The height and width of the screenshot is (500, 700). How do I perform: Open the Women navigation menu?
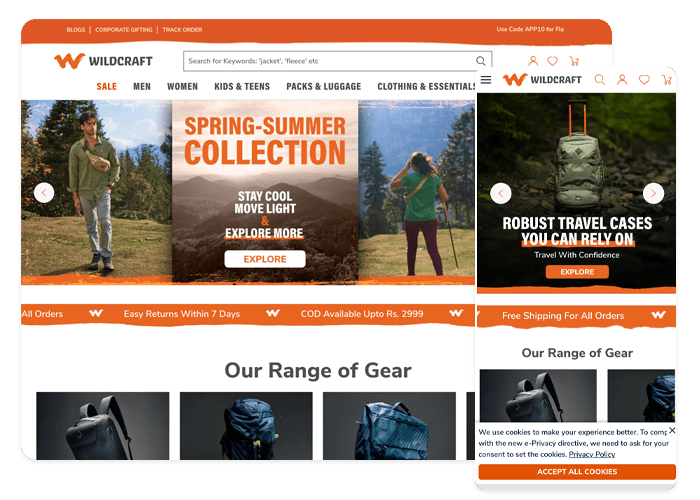pos(182,87)
